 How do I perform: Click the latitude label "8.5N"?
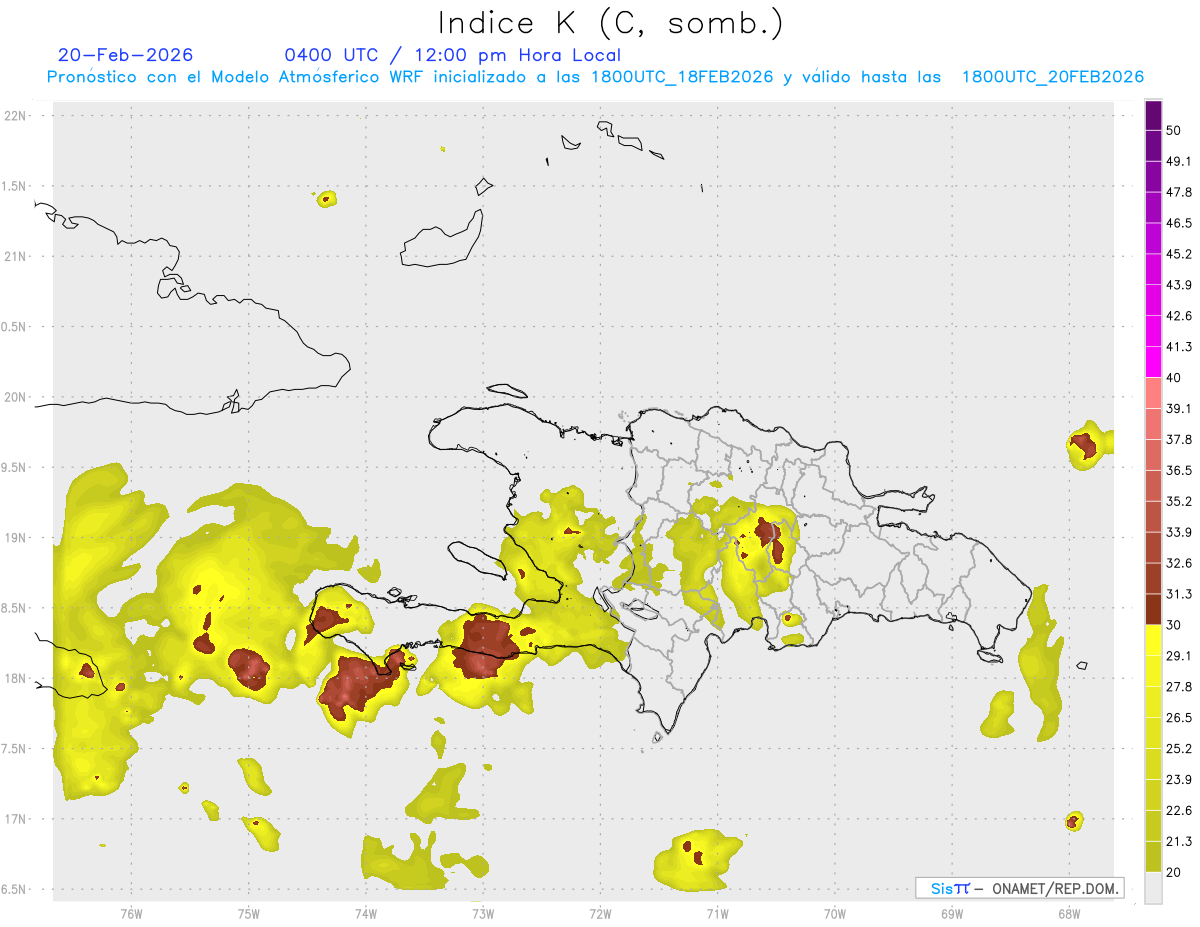[x=14, y=608]
